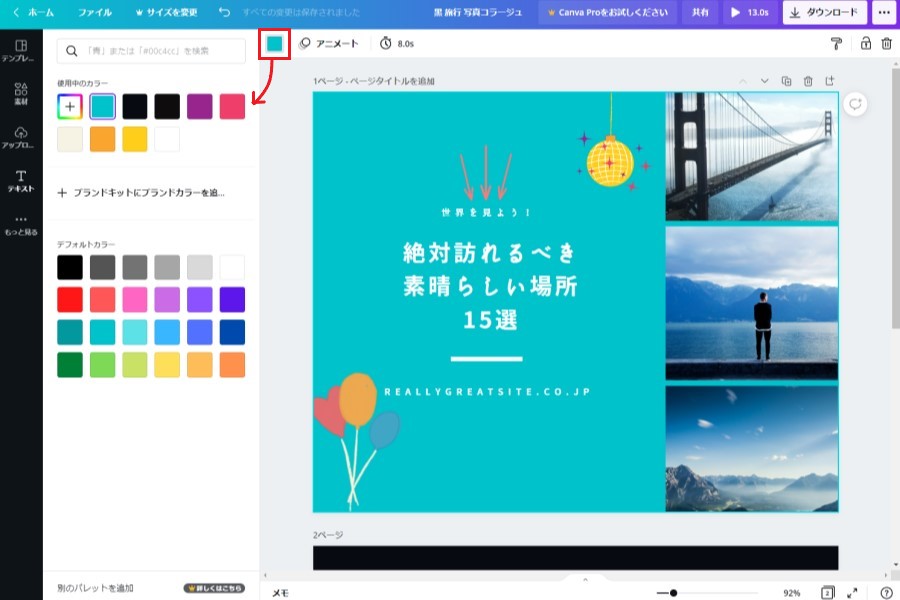900x600 pixels.
Task: Toggle the lock icon in the toolbar
Action: click(865, 44)
